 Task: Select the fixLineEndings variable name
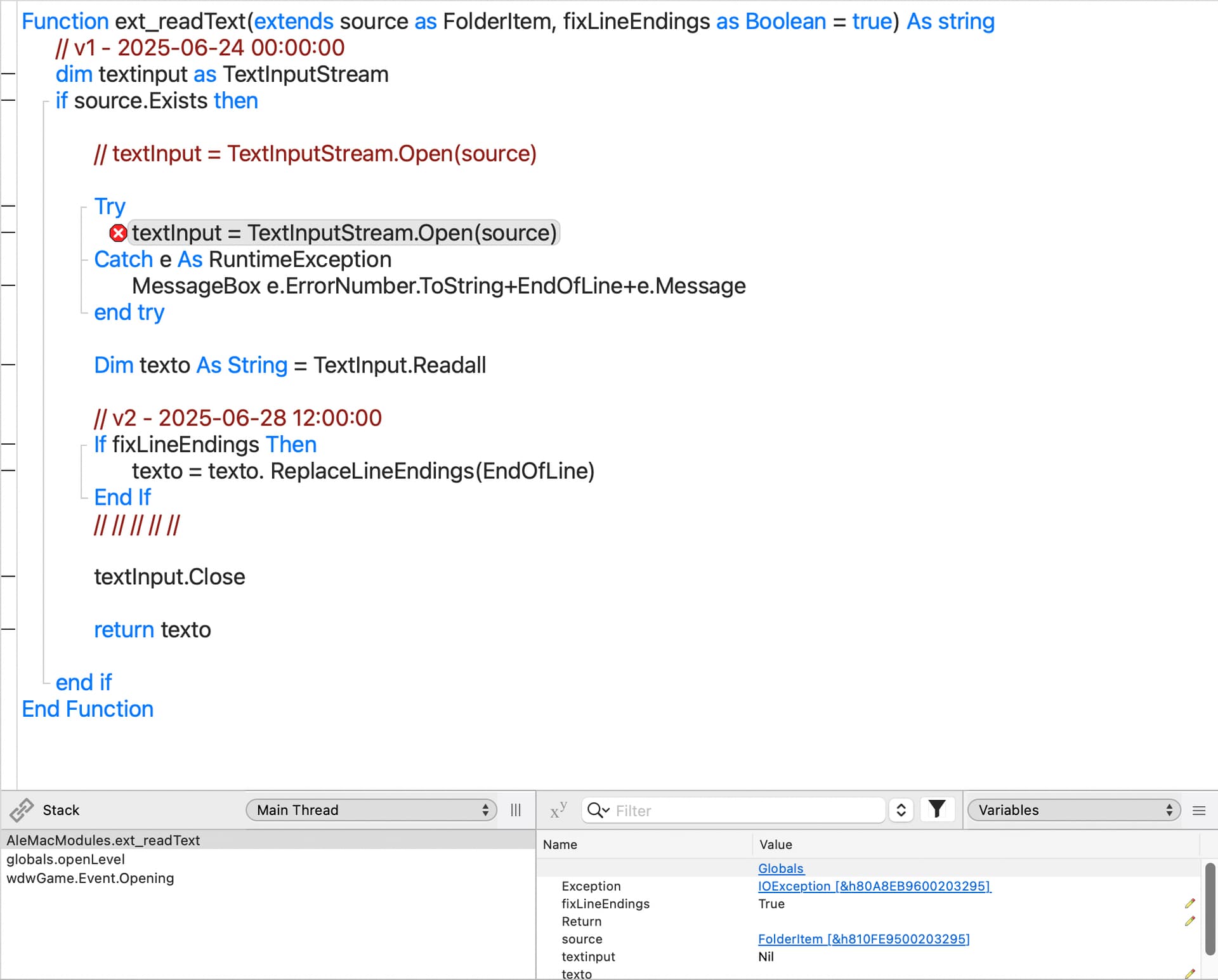coord(605,904)
